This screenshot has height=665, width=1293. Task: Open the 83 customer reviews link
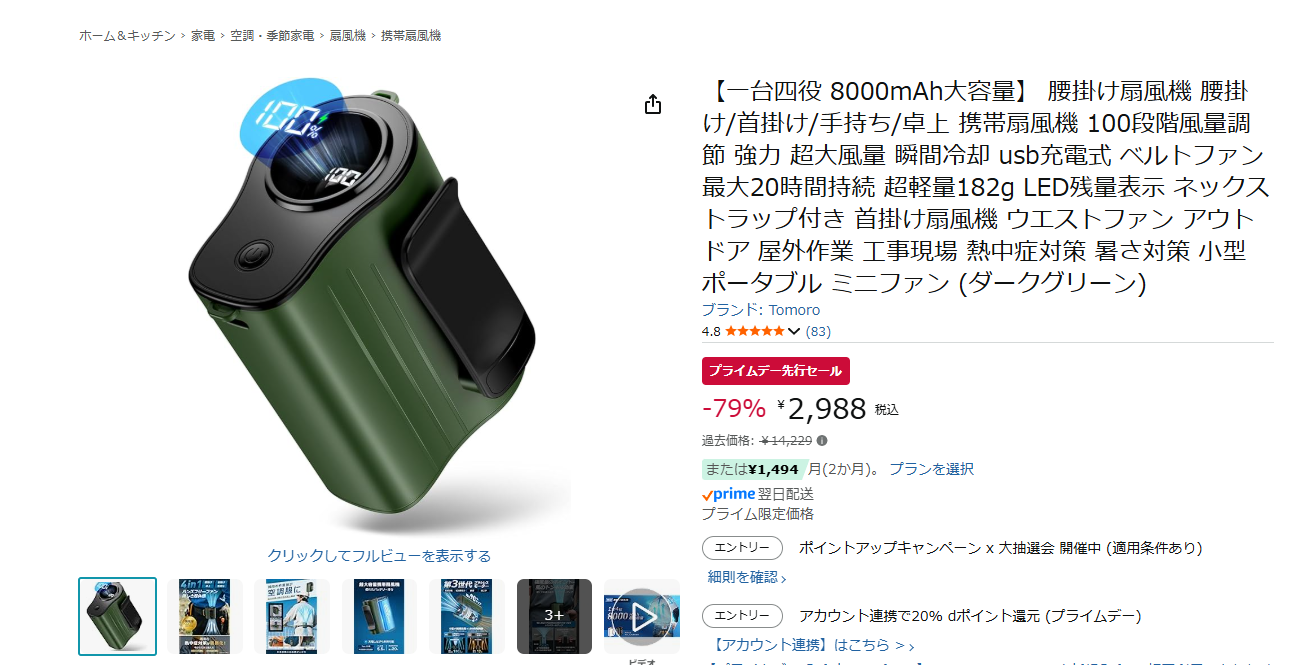pos(818,331)
